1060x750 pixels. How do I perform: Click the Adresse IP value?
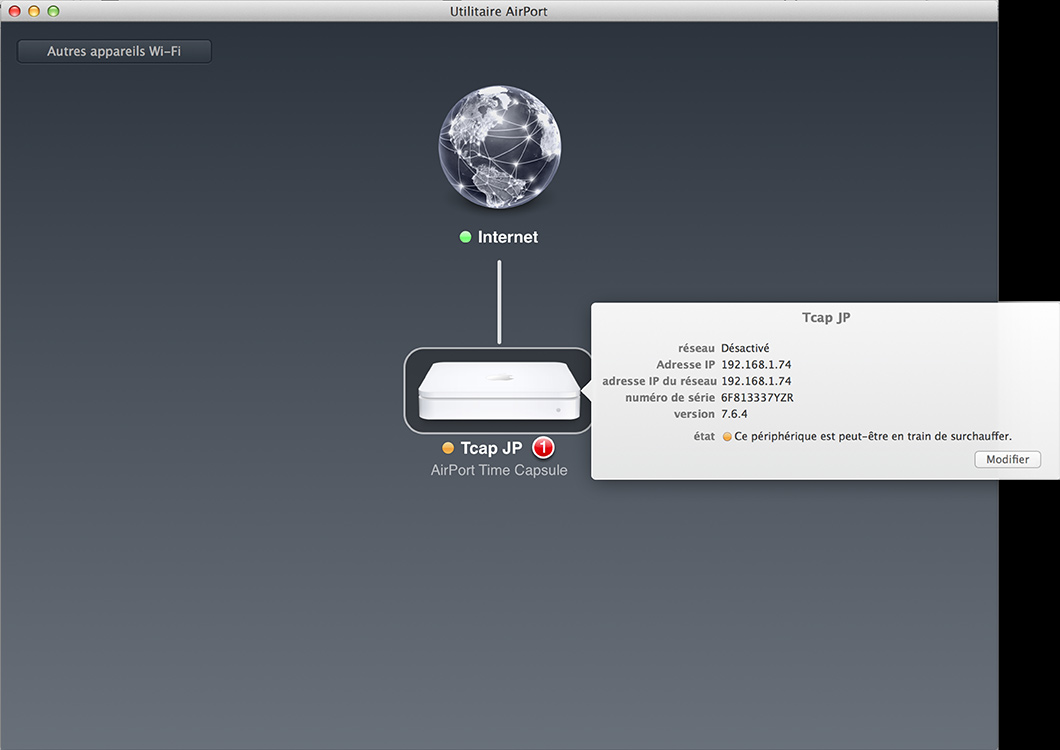pos(755,365)
